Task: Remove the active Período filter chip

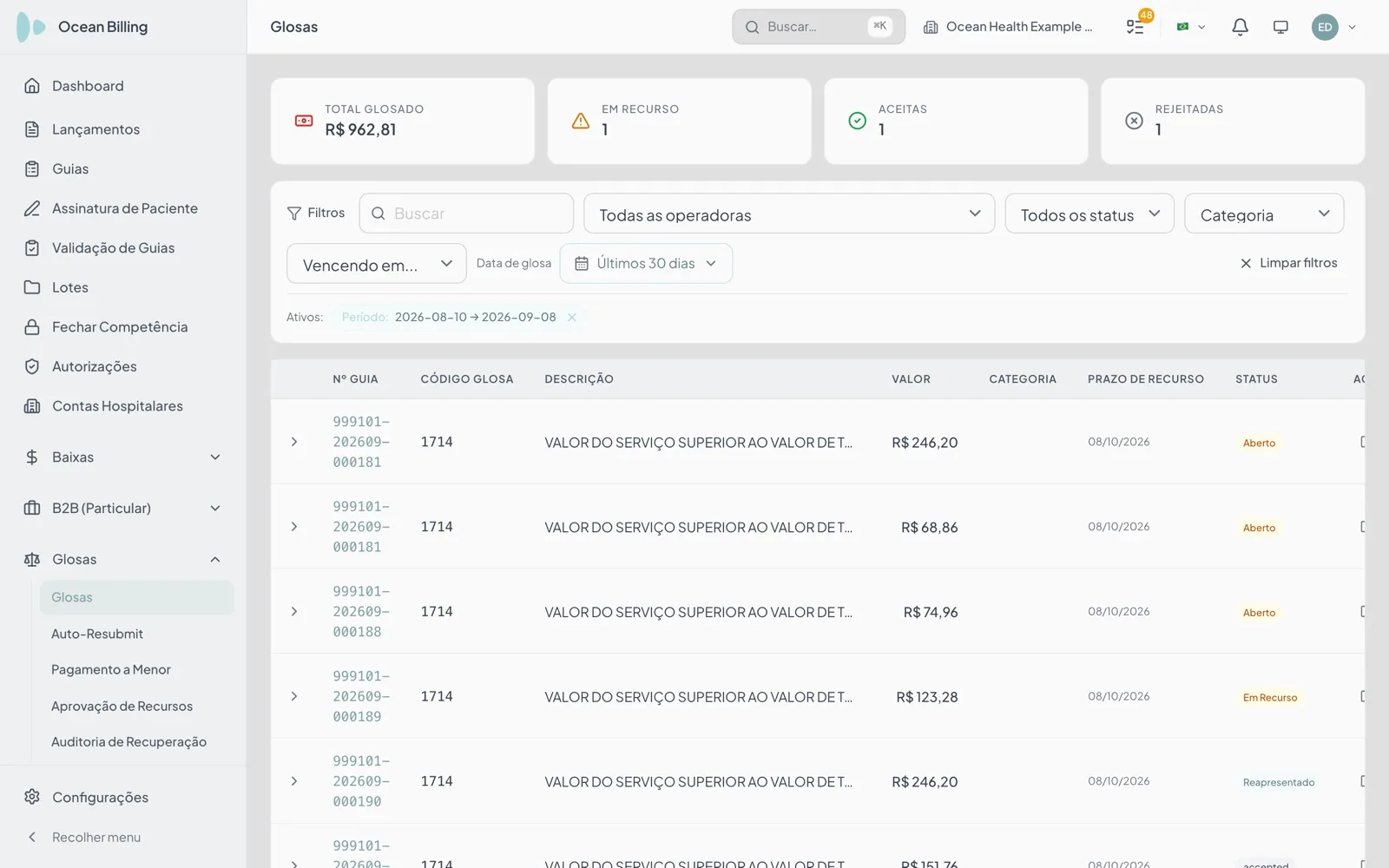Action: [x=572, y=318]
